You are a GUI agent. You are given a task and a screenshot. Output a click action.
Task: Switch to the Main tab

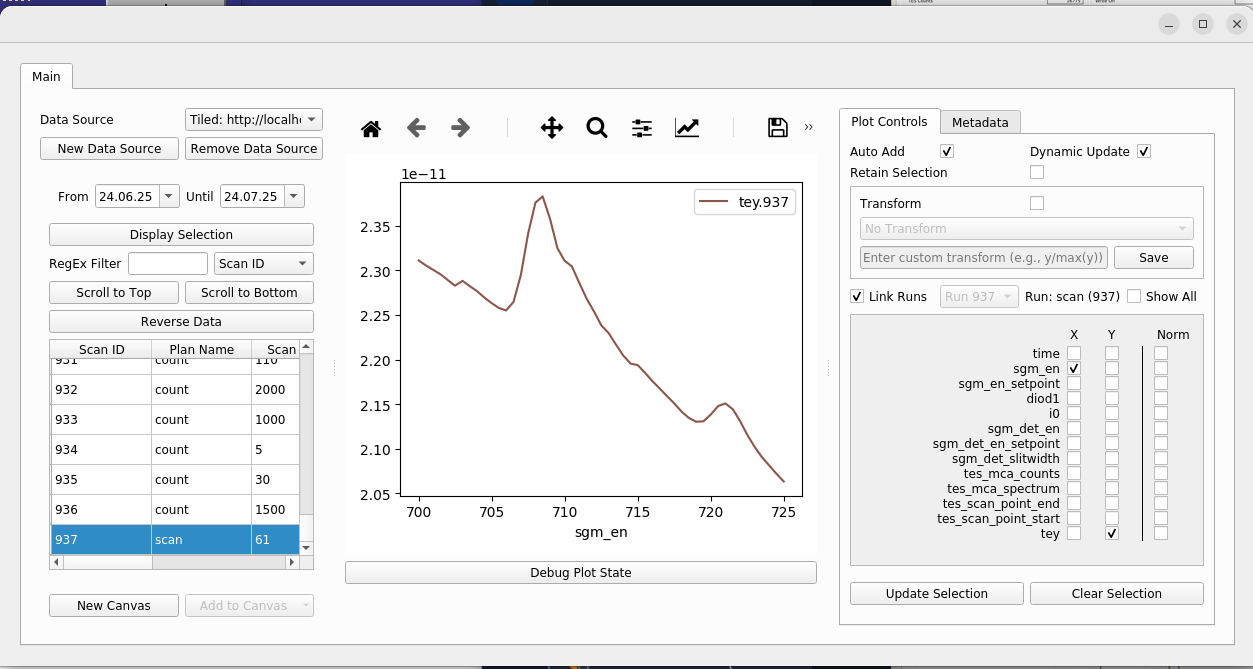point(46,77)
